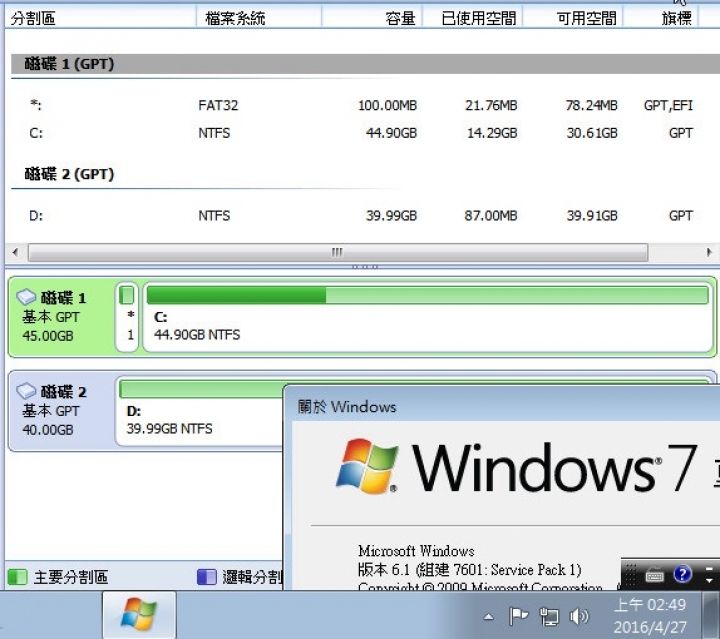Image resolution: width=720 pixels, height=639 pixels.
Task: Show hidden system tray icons
Action: (x=489, y=617)
